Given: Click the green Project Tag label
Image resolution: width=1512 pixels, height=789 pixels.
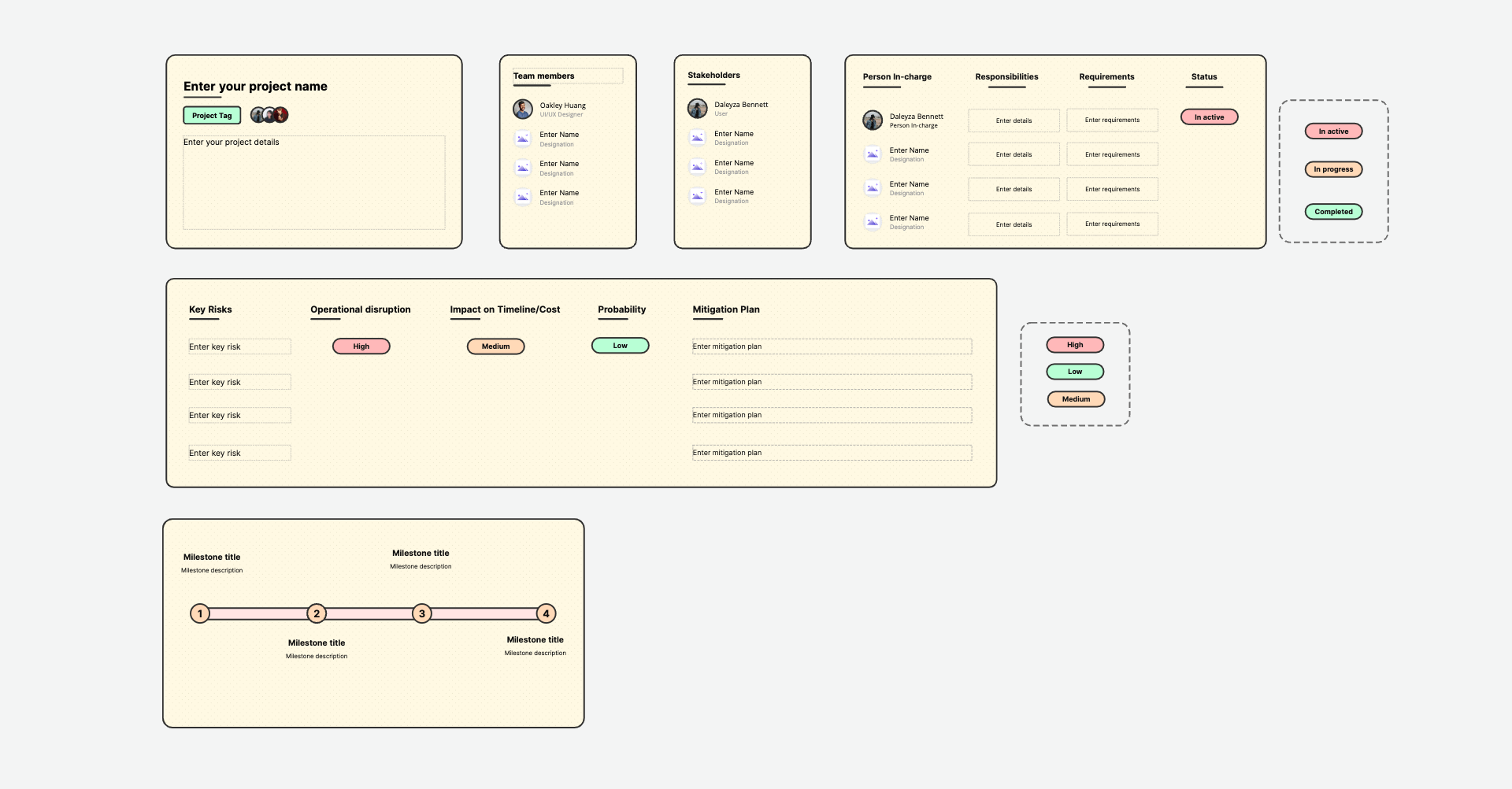Looking at the screenshot, I should click(212, 116).
